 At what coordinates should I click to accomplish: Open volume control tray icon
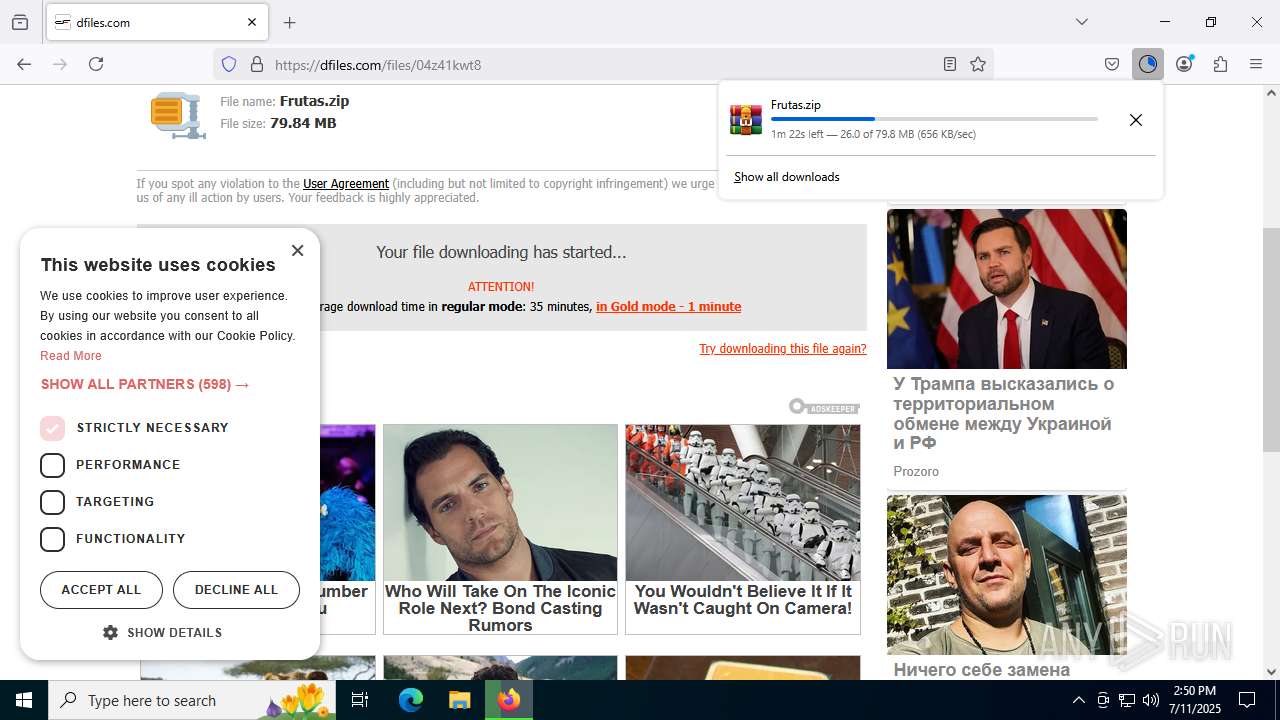(1151, 700)
